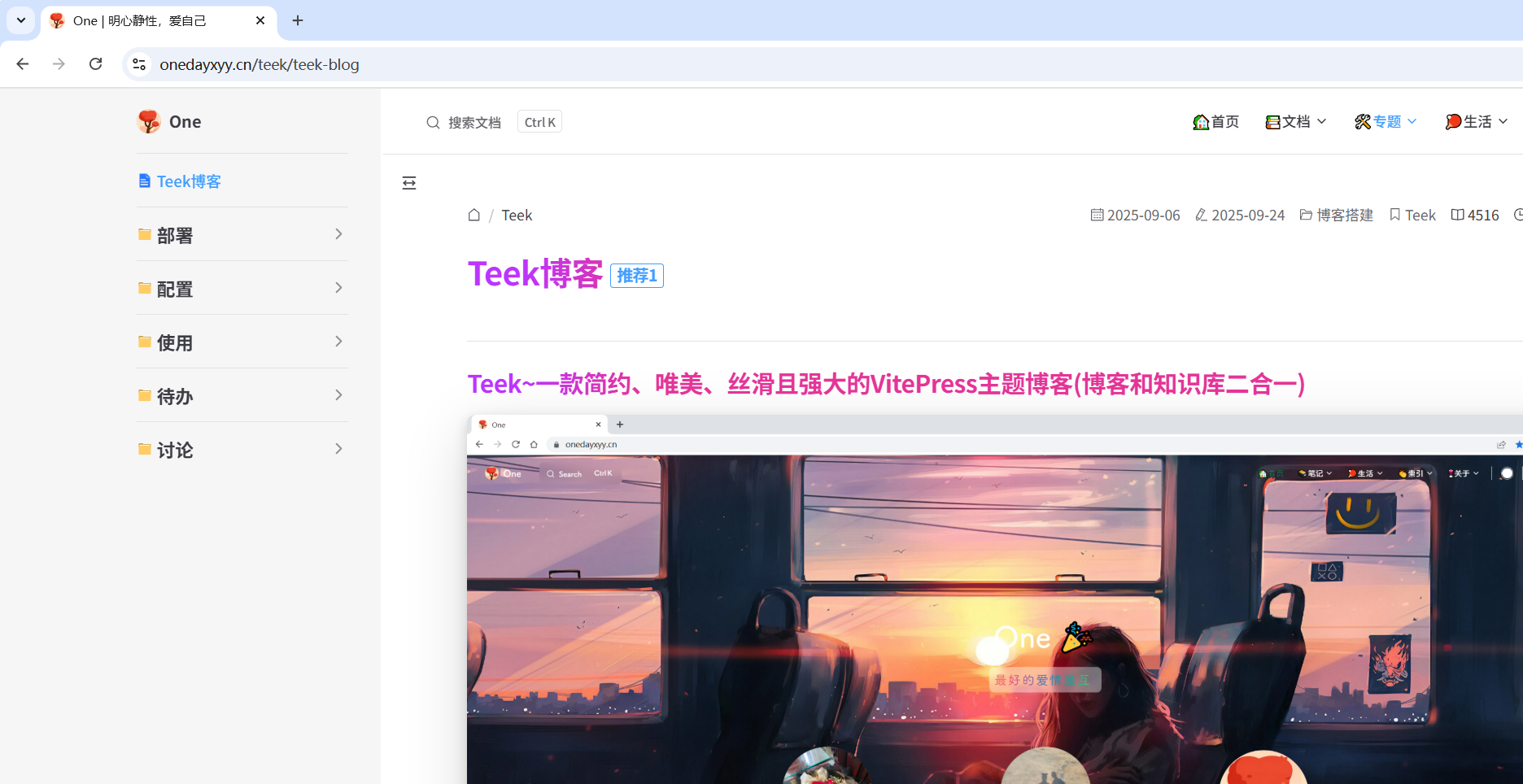Open site information icon in address bar
Viewport: 1523px width, 784px height.
[140, 64]
